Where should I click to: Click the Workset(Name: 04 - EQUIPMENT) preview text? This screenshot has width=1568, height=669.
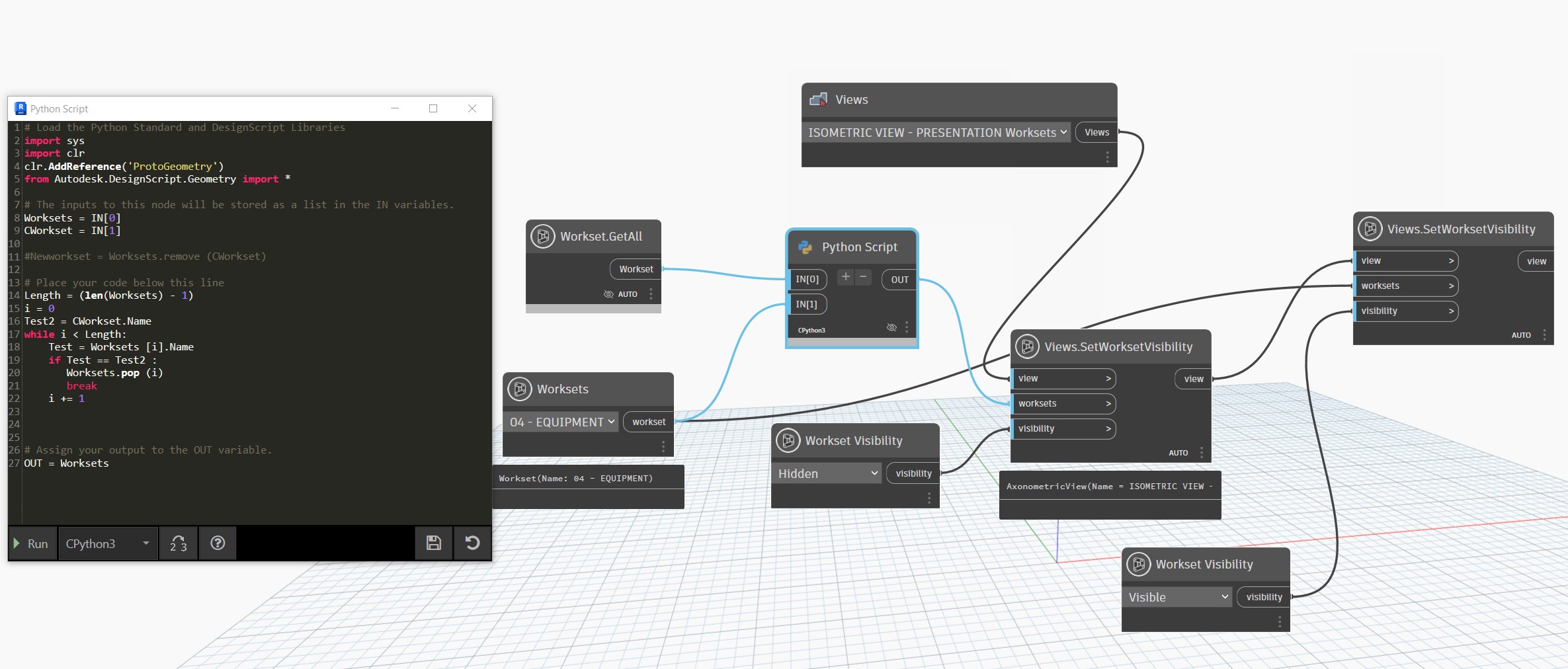575,479
